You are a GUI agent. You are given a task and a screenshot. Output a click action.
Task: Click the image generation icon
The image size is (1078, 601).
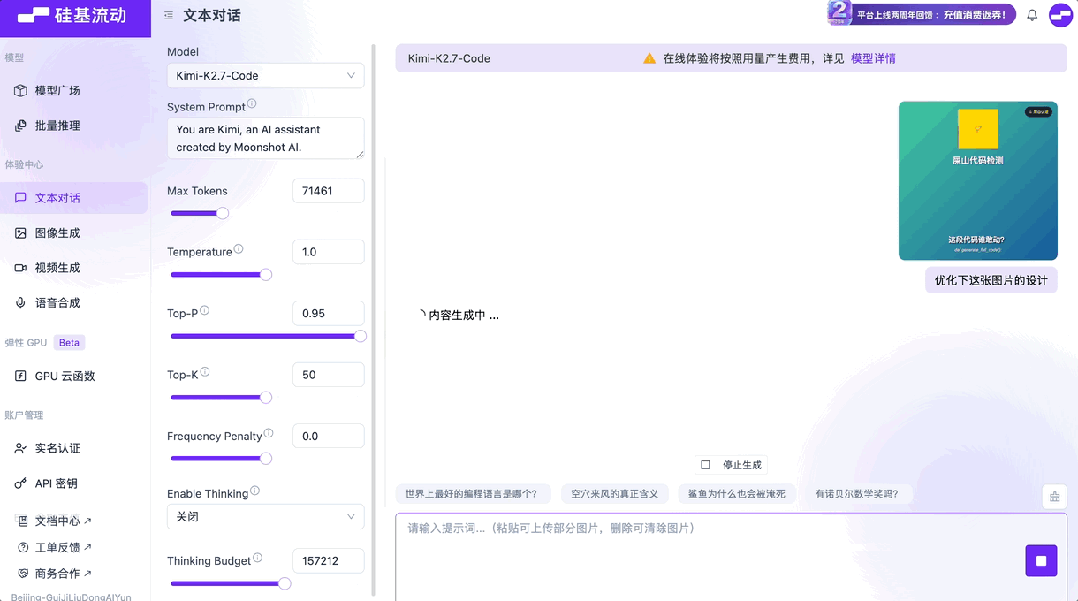(21, 233)
